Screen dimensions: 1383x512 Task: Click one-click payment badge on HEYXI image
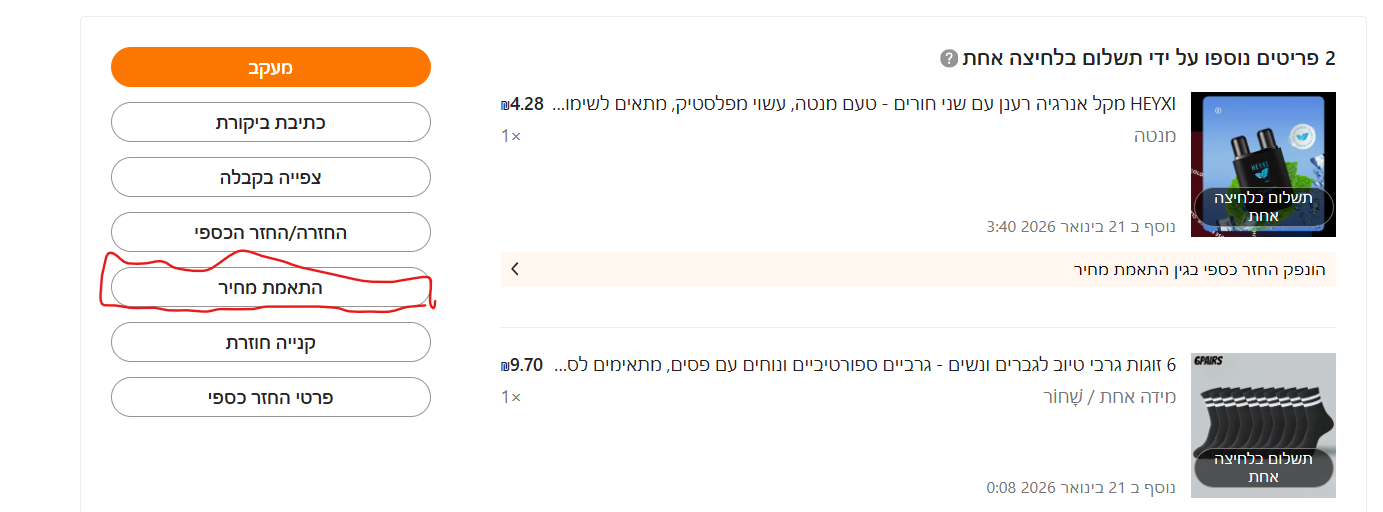click(x=1263, y=208)
